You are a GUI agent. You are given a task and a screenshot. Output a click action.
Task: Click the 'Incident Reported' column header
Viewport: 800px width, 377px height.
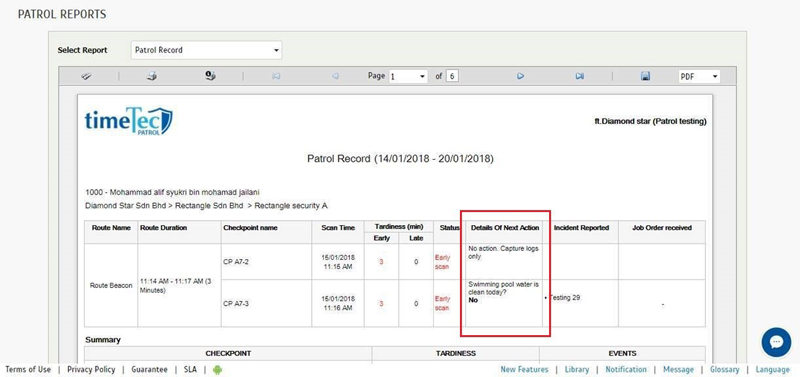click(581, 228)
